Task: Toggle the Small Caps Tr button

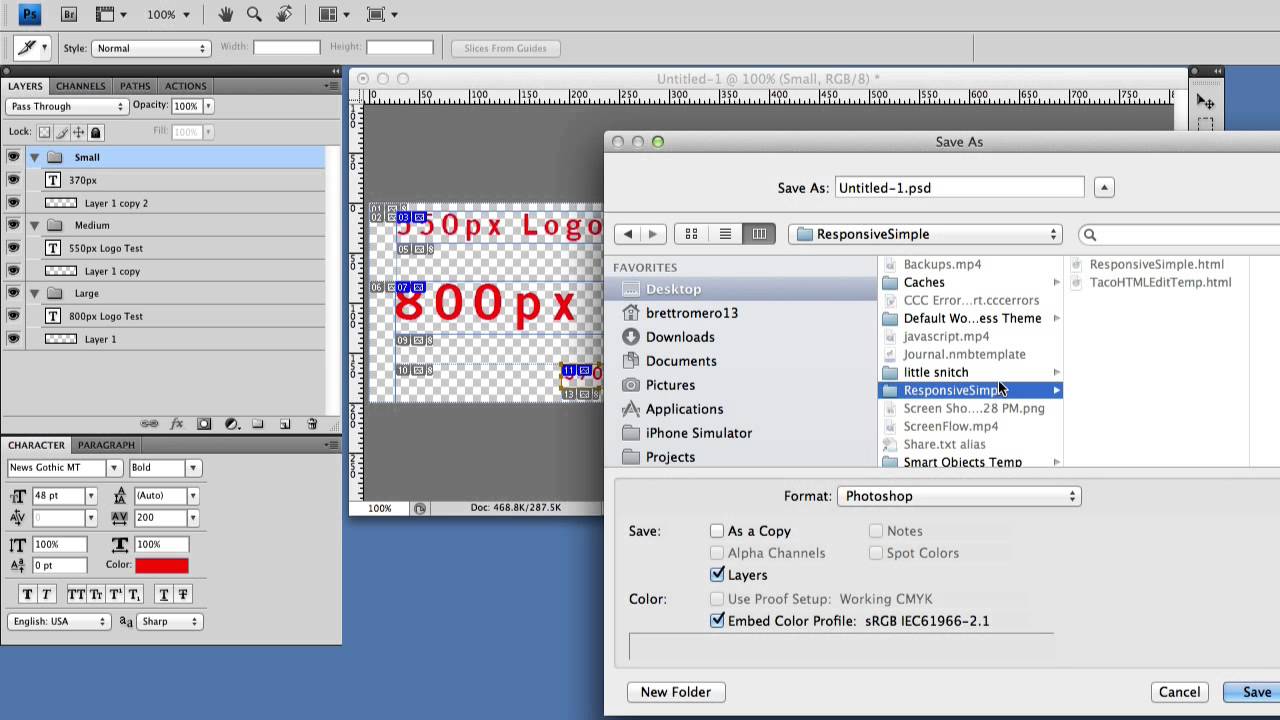Action: pyautogui.click(x=96, y=594)
